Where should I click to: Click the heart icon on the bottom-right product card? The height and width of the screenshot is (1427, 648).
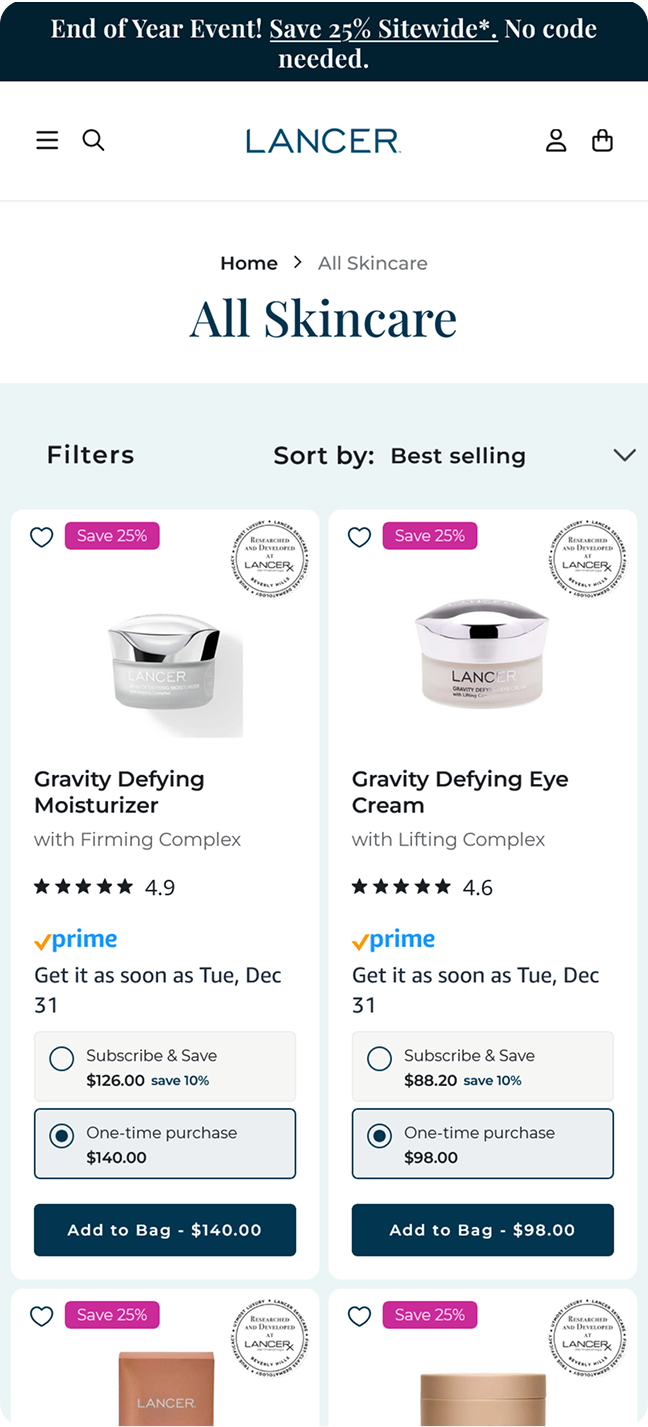click(359, 1316)
